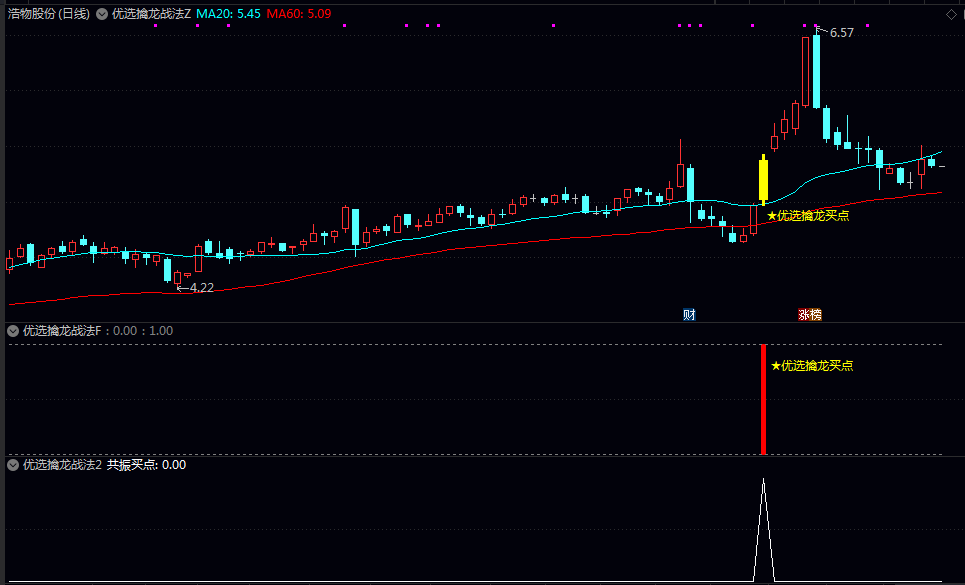
Task: Click the diamond icon at top right
Action: point(951,14)
